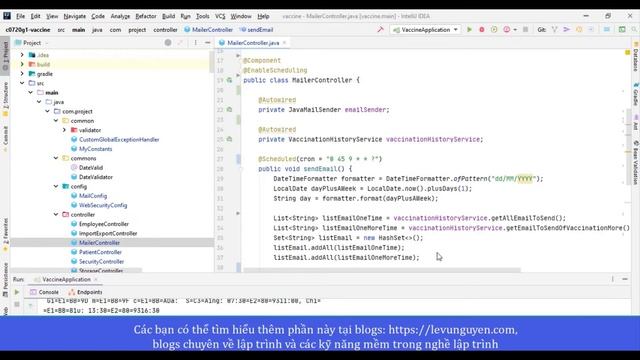640x360 pixels.
Task: Click gutter bean icon beside MailerController class
Action: point(229,80)
